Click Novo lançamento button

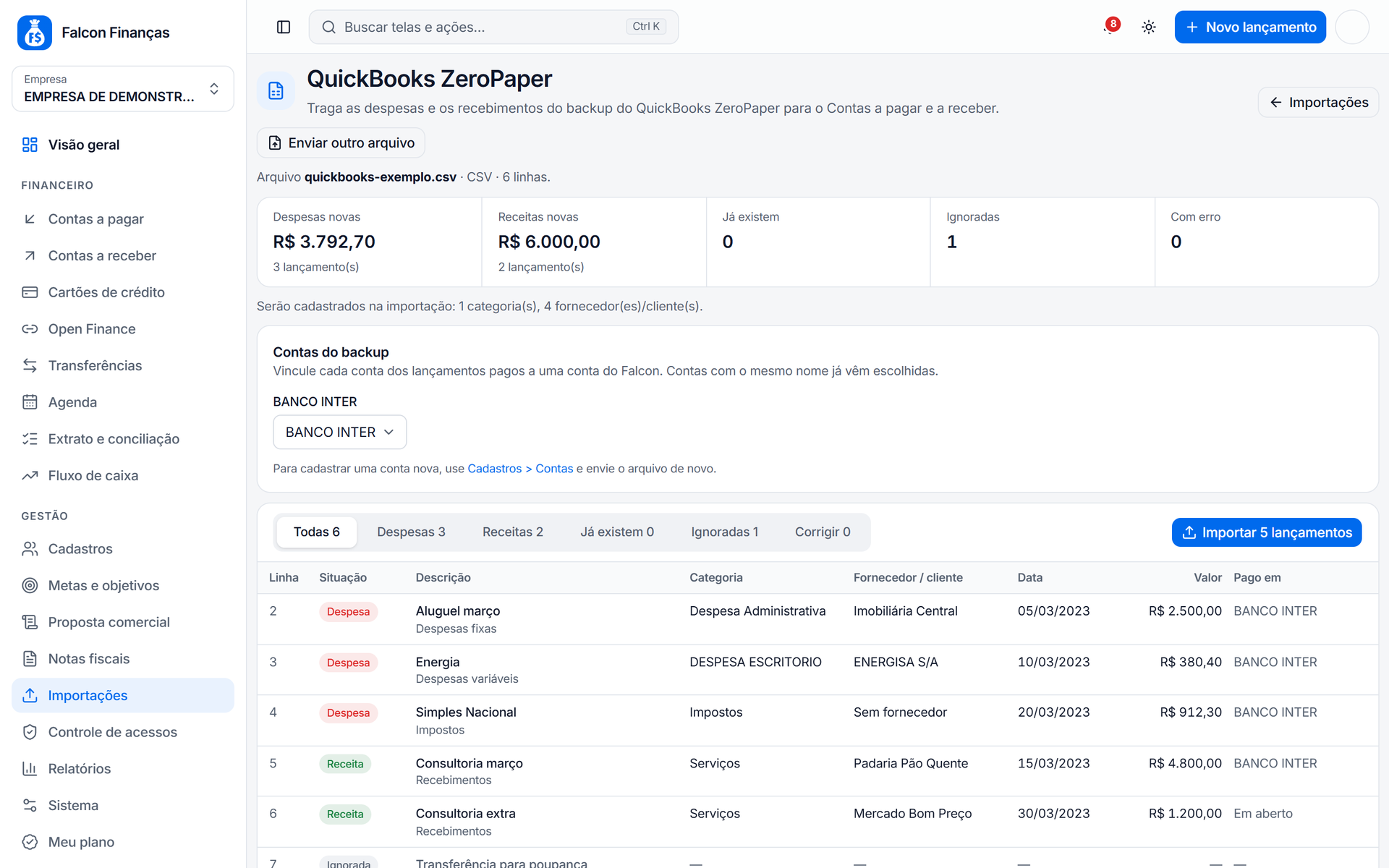pos(1250,27)
